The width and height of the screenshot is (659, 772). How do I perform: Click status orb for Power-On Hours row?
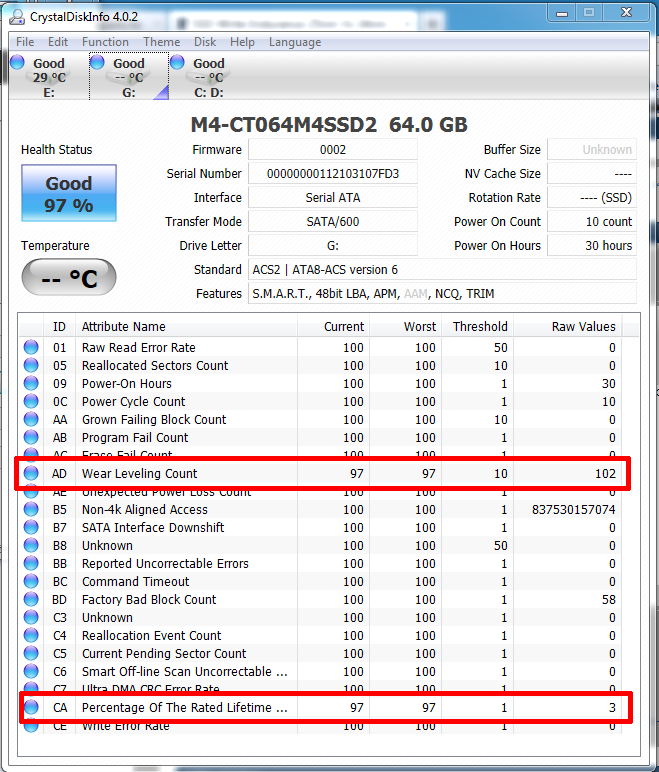pos(31,383)
